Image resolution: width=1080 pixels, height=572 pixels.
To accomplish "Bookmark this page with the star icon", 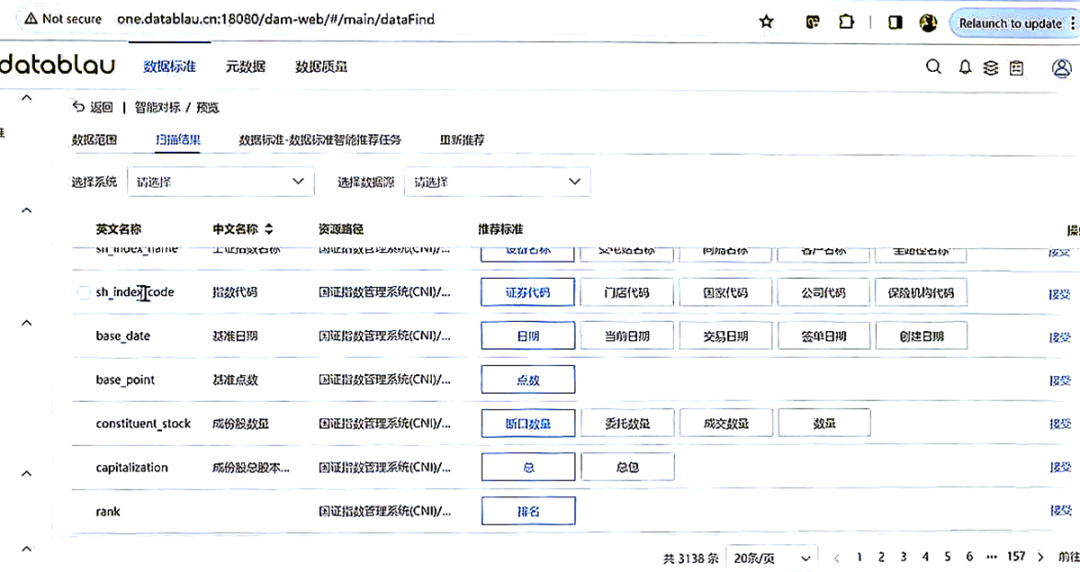I will pyautogui.click(x=767, y=21).
